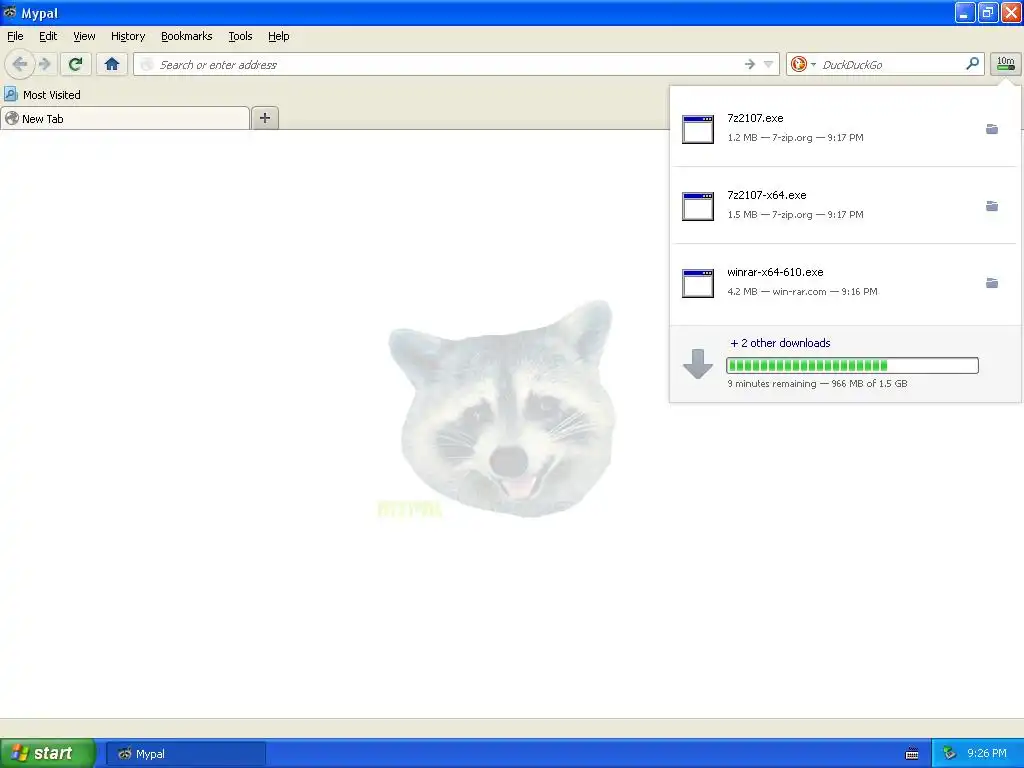Open the Bookmarks menu
This screenshot has width=1024, height=768.
coord(187,36)
